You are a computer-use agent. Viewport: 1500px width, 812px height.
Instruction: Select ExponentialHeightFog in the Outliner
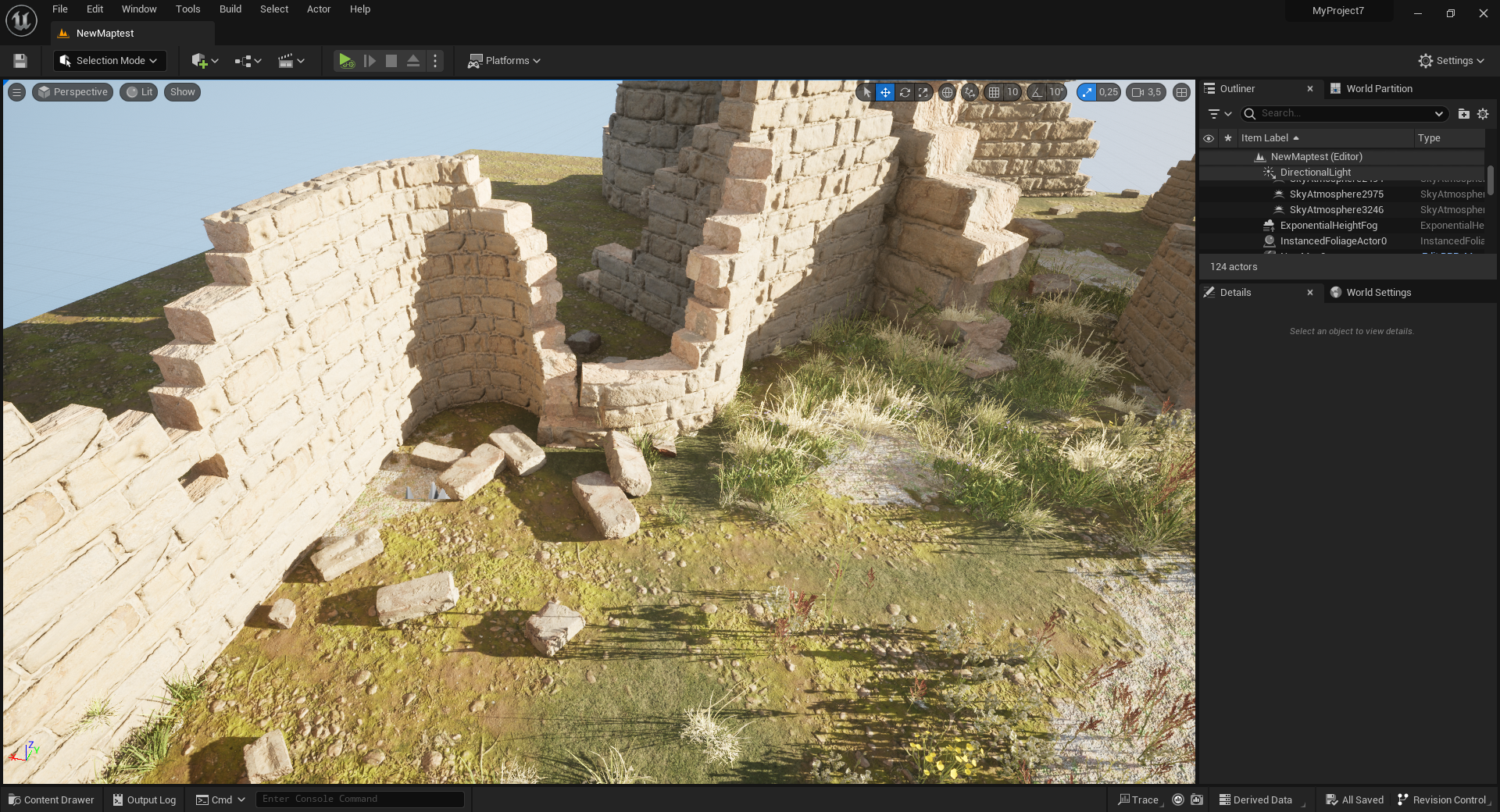[x=1341, y=226]
